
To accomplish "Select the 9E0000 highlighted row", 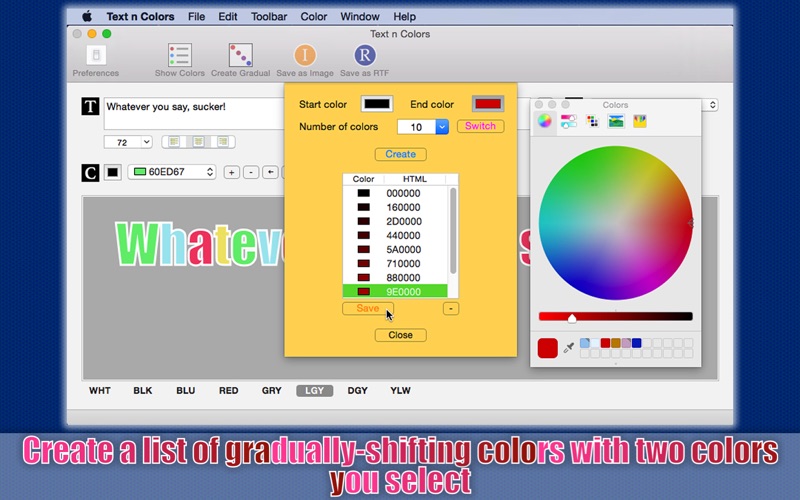I will pyautogui.click(x=395, y=292).
